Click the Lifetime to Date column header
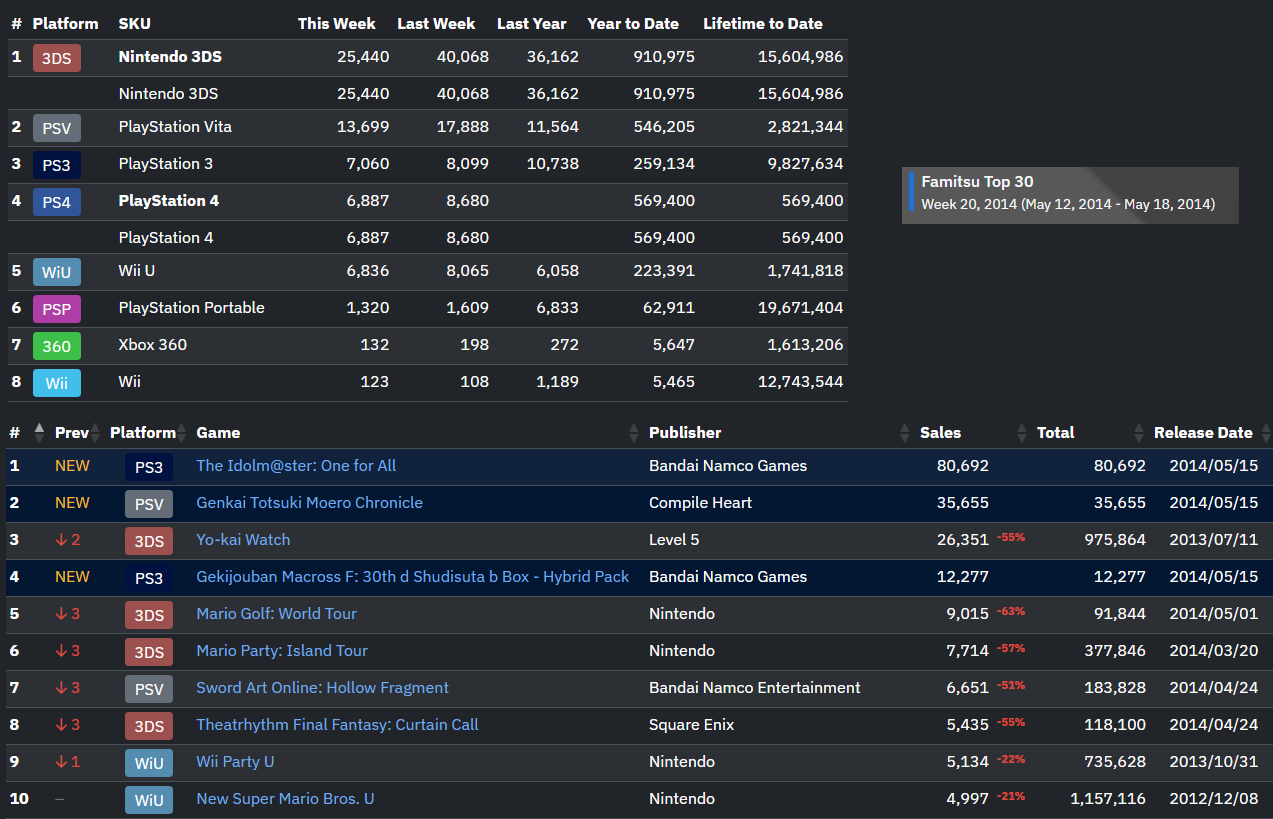 point(763,24)
